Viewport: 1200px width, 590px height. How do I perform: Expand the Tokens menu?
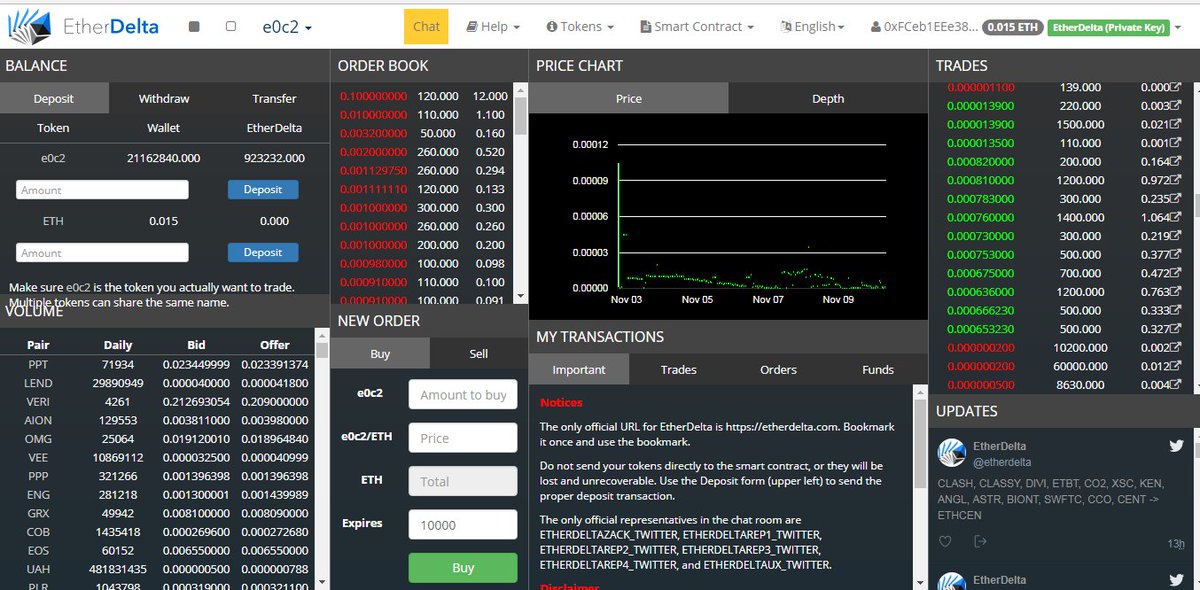[580, 27]
